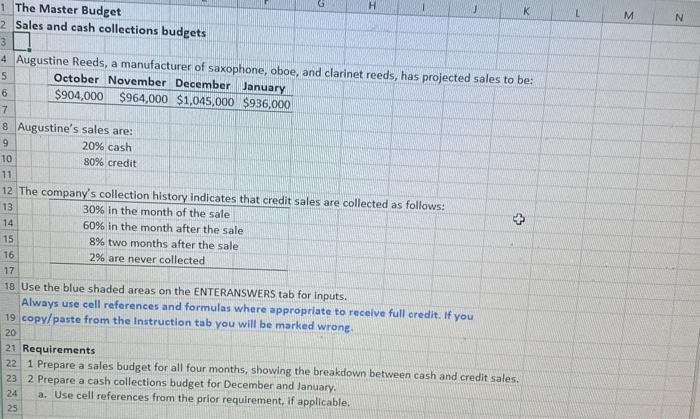Select the 'Requirements' heading cell

(58, 350)
